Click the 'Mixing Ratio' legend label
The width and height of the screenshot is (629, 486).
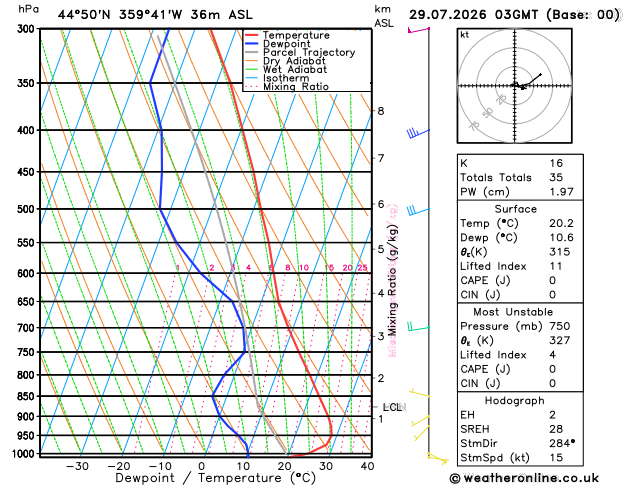click(296, 87)
